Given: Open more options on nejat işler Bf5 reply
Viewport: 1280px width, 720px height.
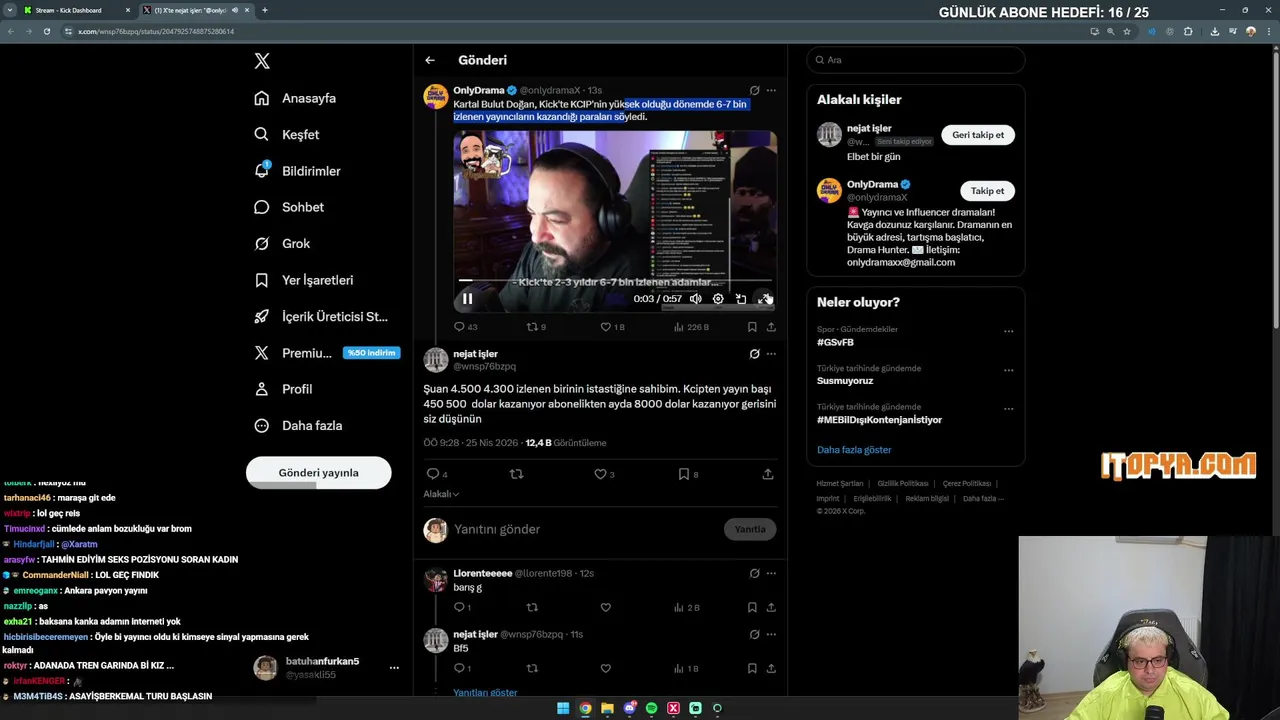Looking at the screenshot, I should click(x=771, y=634).
